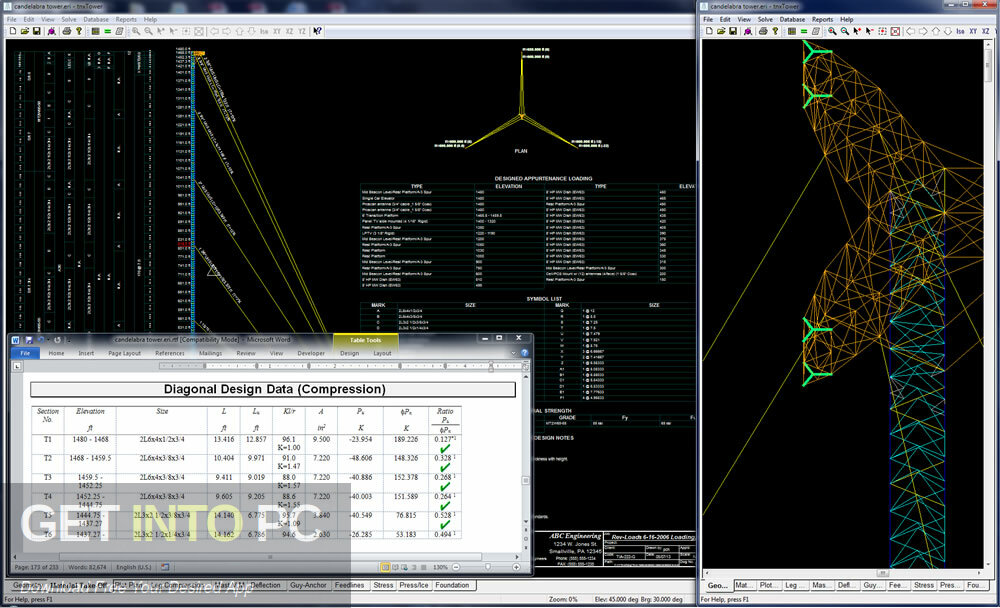Viewport: 1000px width, 608px height.
Task: Select Foundation tab in left tnxTower window
Action: tap(452, 585)
